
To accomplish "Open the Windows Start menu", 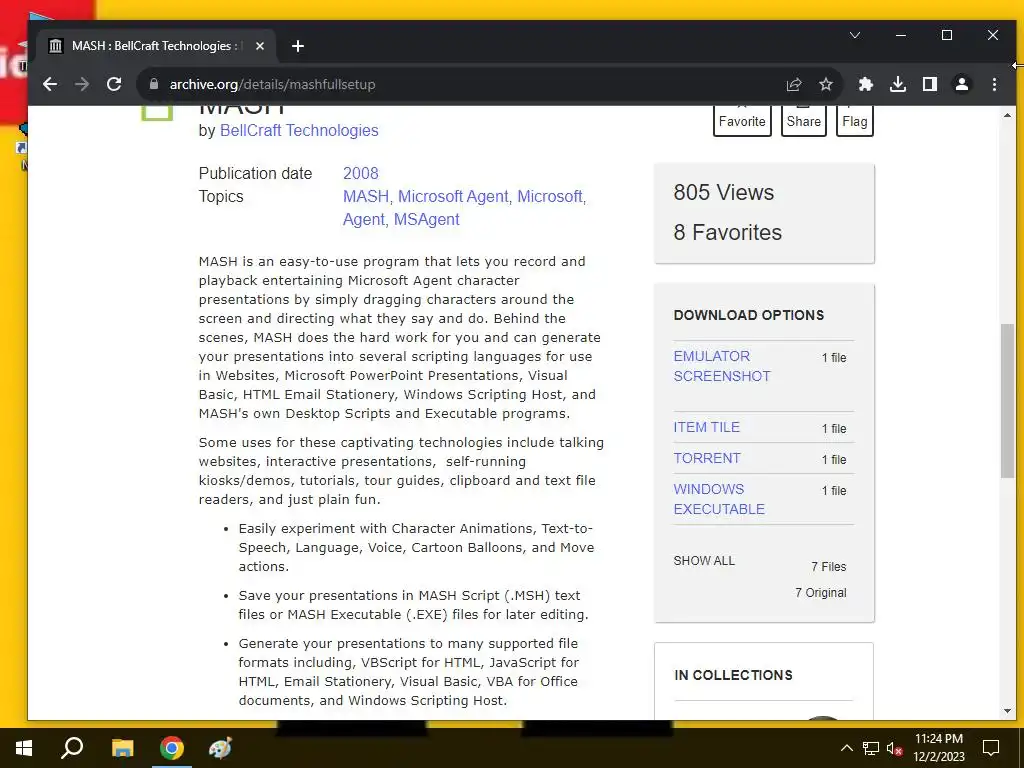I will click(x=24, y=748).
